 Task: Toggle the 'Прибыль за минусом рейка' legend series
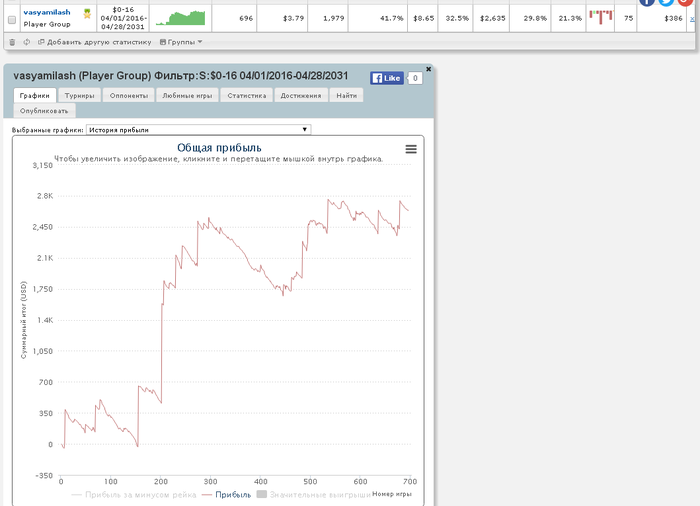(x=134, y=494)
